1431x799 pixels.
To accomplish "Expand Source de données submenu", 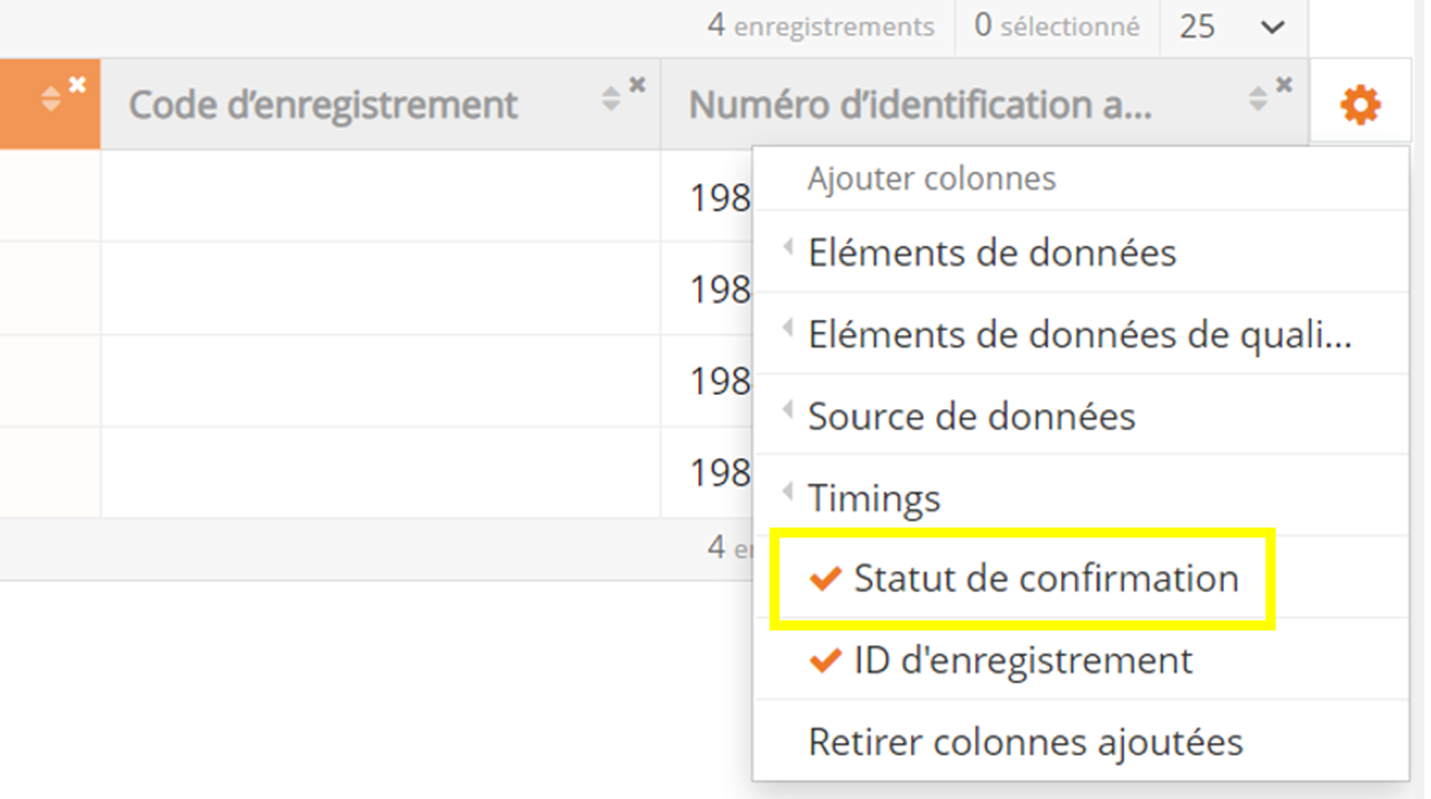I will [x=971, y=416].
